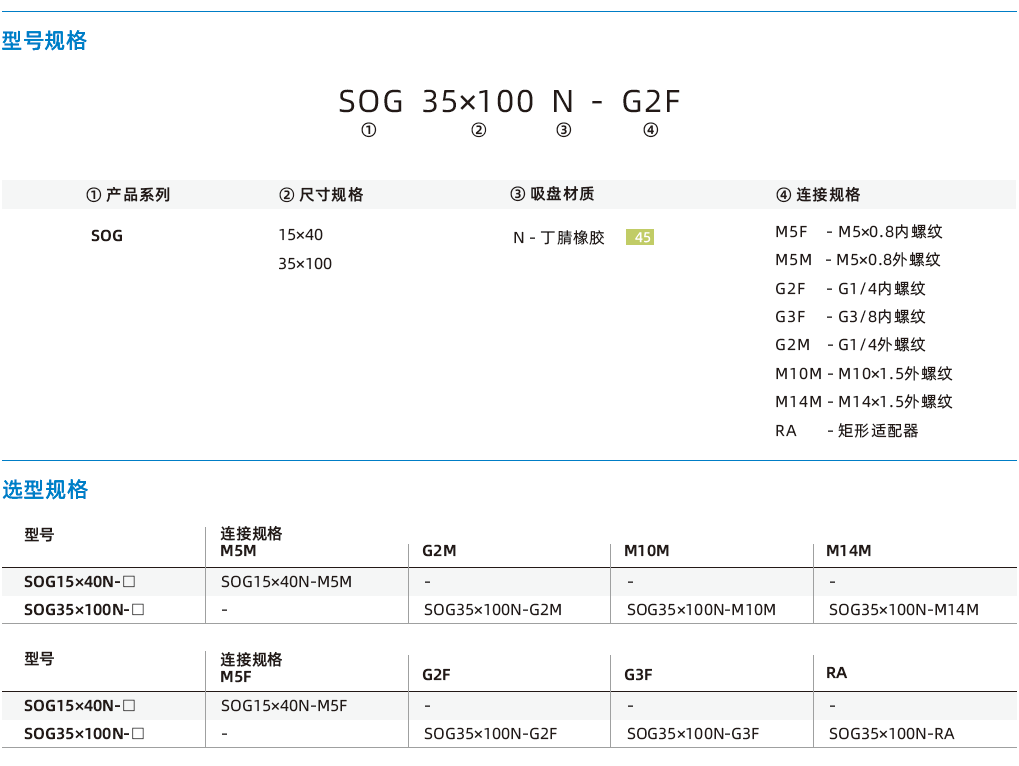Click the ① 产品系列 column header
The height and width of the screenshot is (766, 1019).
coord(128,194)
